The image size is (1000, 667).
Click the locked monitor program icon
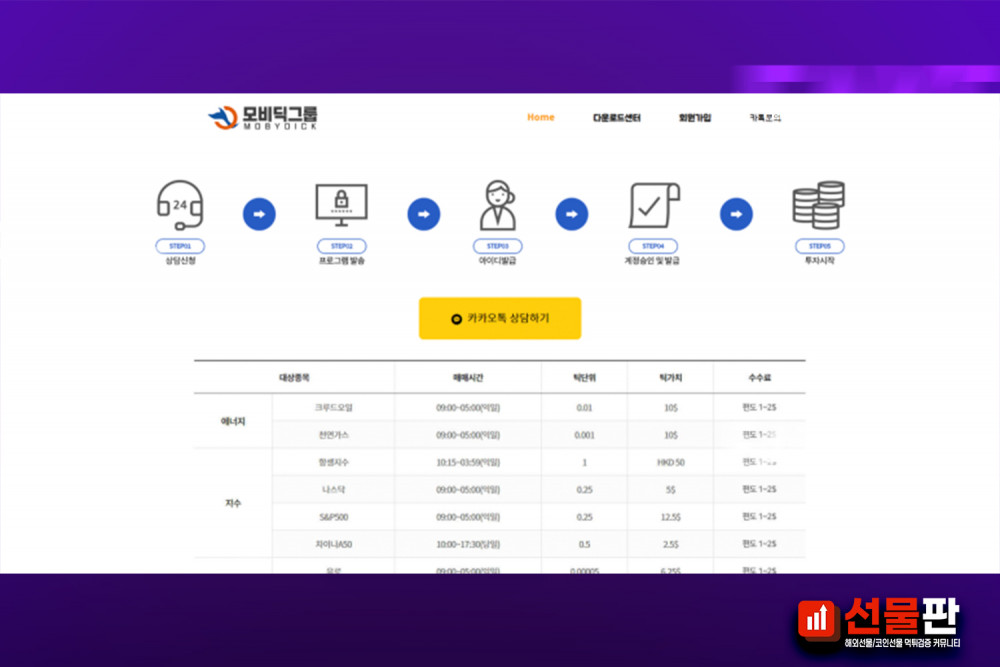click(341, 206)
